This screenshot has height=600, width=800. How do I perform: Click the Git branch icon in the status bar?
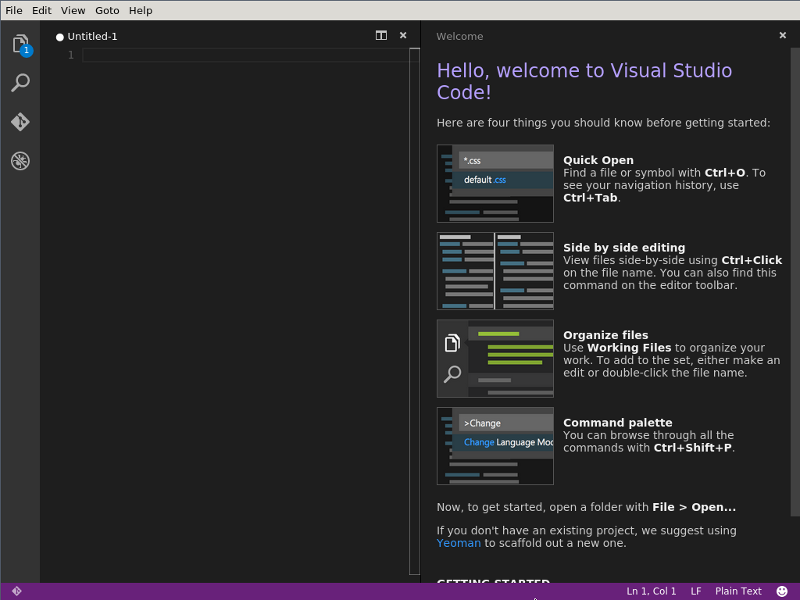[x=15, y=591]
